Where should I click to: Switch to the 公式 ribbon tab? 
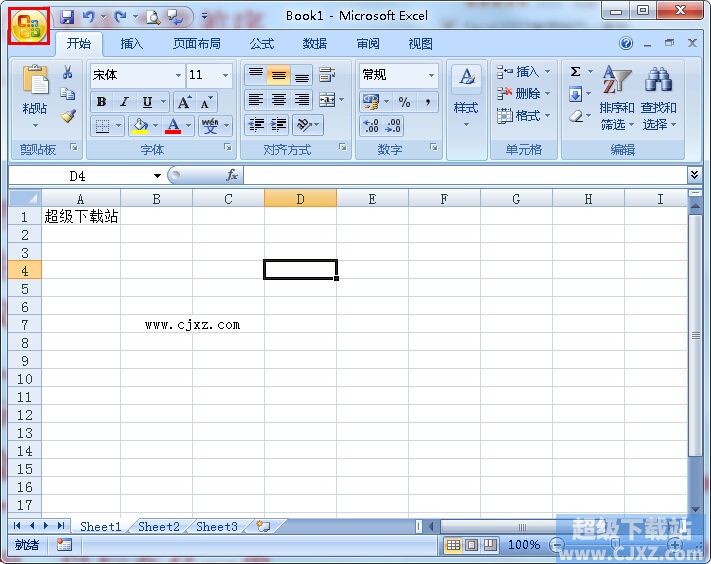(x=262, y=44)
